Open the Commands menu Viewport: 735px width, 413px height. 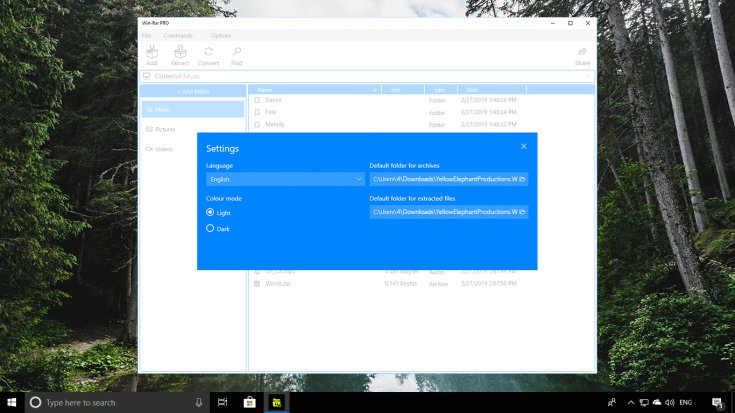click(x=178, y=35)
